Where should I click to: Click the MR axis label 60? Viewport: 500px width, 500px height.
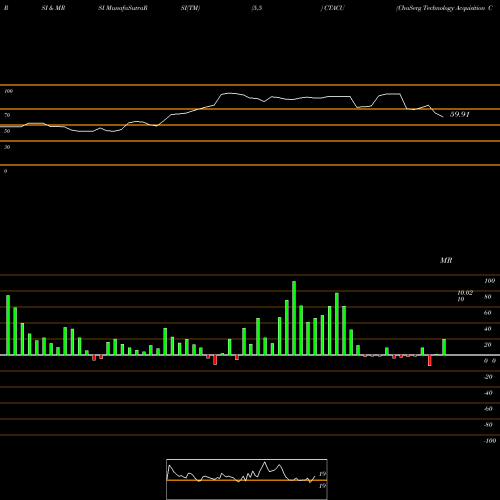pyautogui.click(x=488, y=313)
